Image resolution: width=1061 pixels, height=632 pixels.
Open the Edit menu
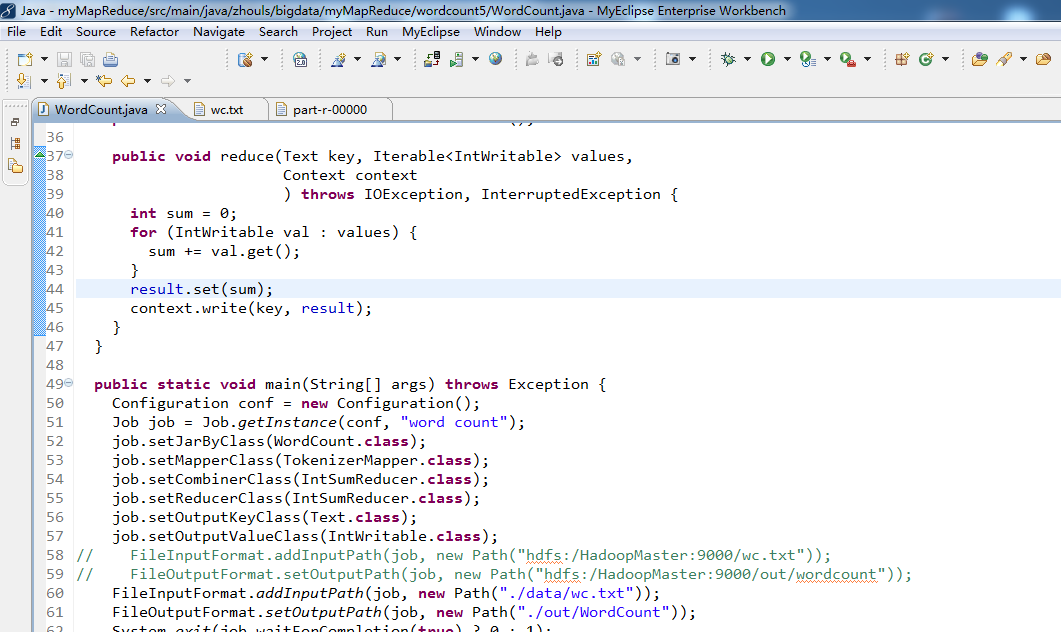pyautogui.click(x=51, y=32)
